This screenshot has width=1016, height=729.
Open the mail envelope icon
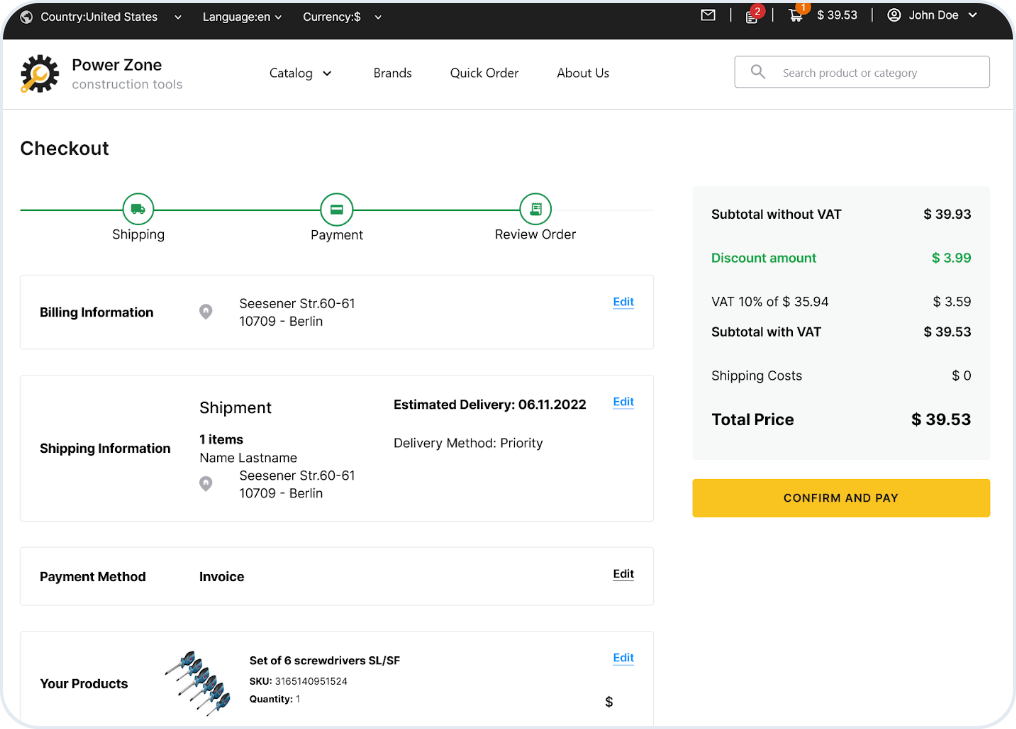708,16
